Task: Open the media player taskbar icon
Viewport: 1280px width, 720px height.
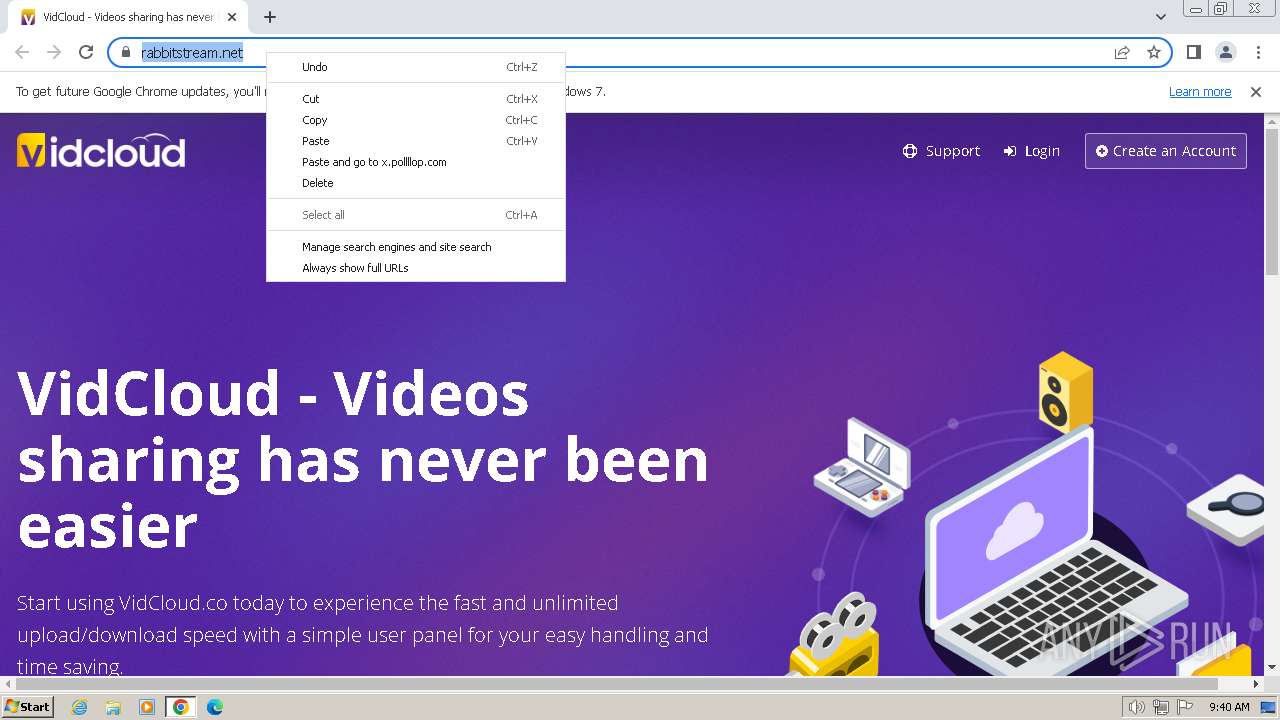Action: [147, 707]
